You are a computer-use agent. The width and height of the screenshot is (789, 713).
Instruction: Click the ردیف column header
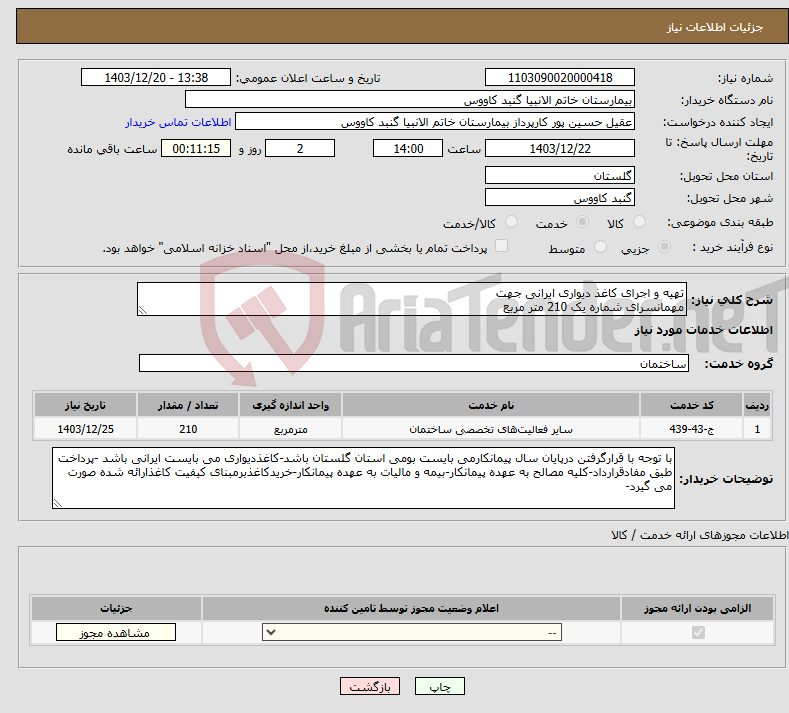click(757, 405)
